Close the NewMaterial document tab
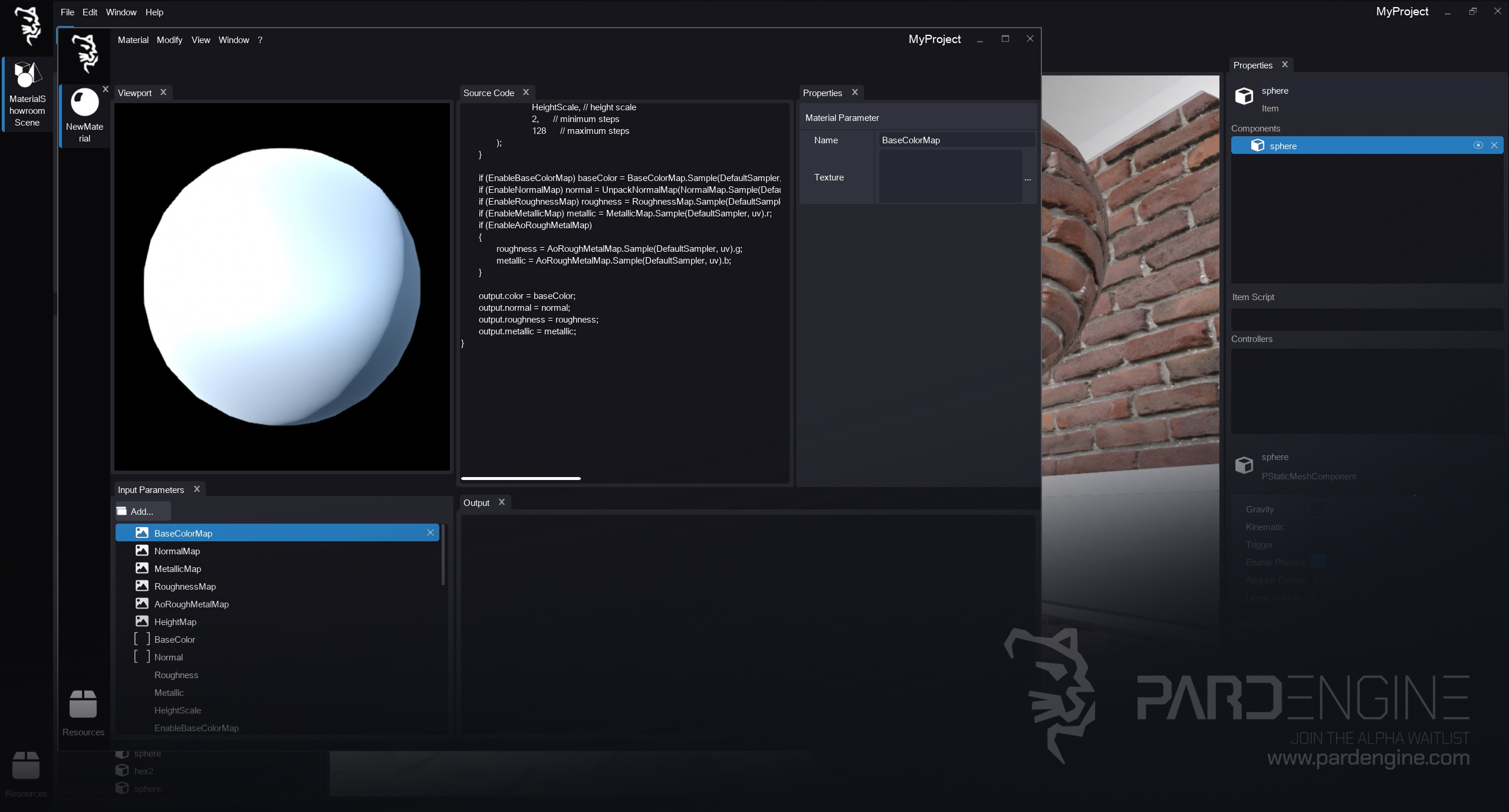Image resolution: width=1509 pixels, height=812 pixels. click(106, 89)
